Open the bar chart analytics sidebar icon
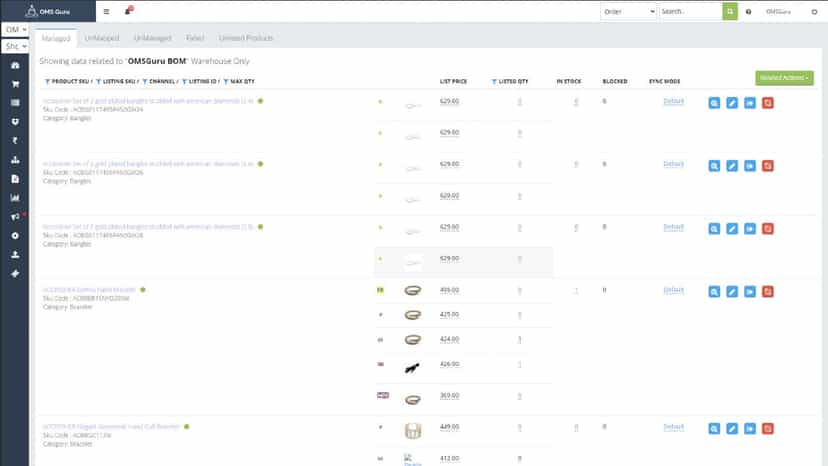 (15, 198)
